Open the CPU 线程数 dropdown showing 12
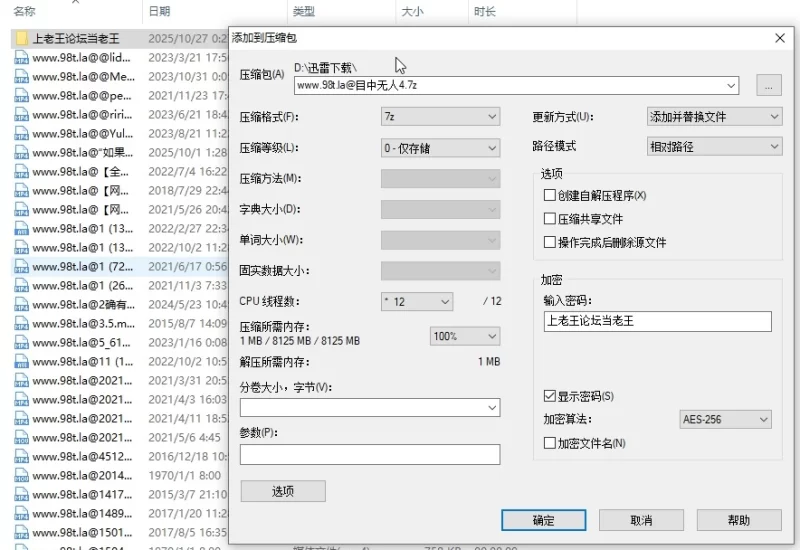This screenshot has height=550, width=800. coord(417,302)
